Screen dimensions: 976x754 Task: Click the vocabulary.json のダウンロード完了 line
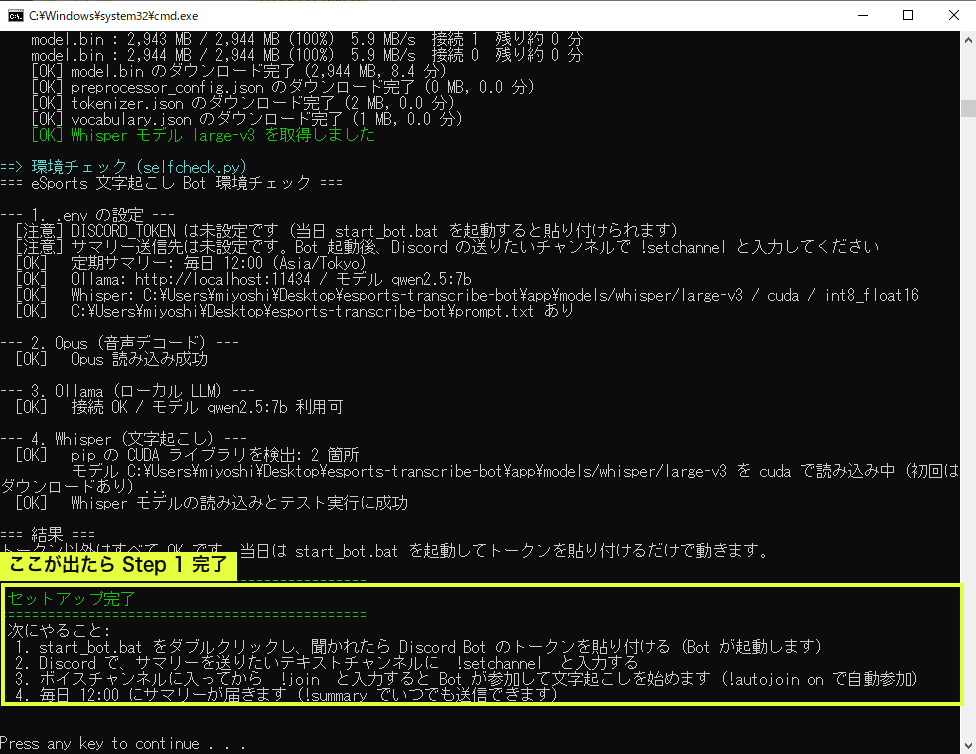click(x=247, y=119)
